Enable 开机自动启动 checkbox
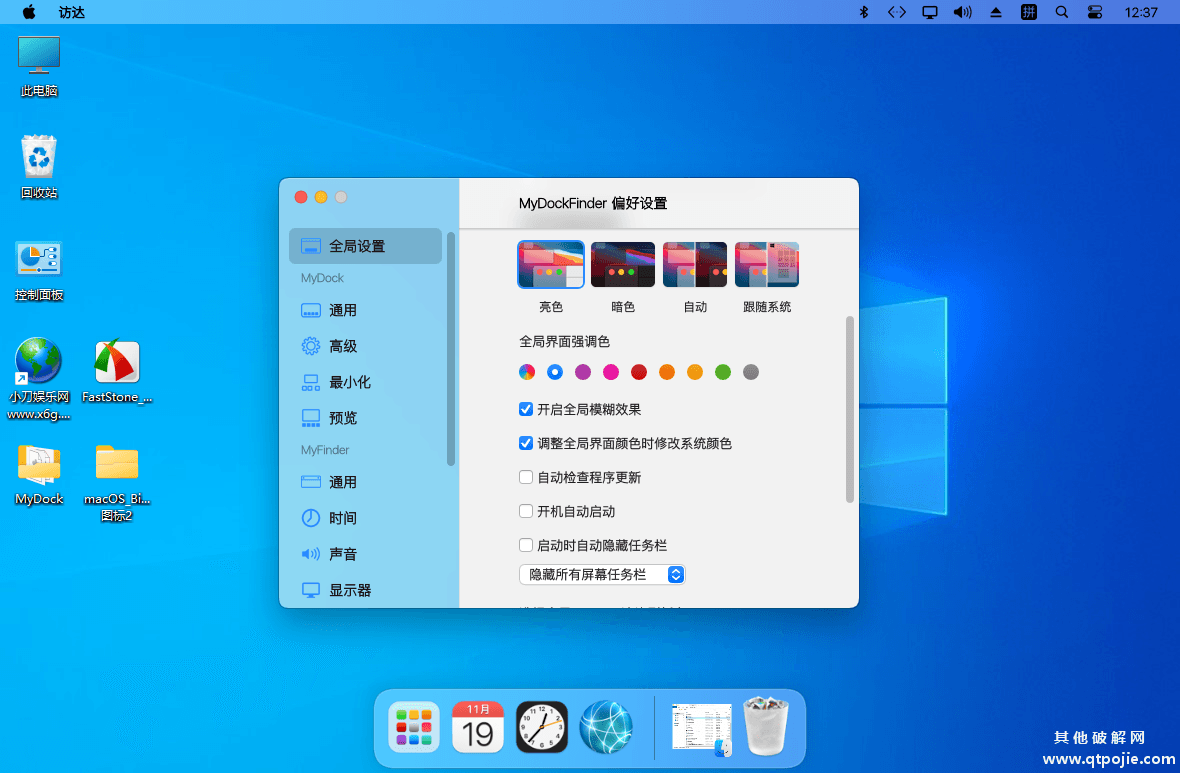Image resolution: width=1180 pixels, height=773 pixels. (x=526, y=511)
